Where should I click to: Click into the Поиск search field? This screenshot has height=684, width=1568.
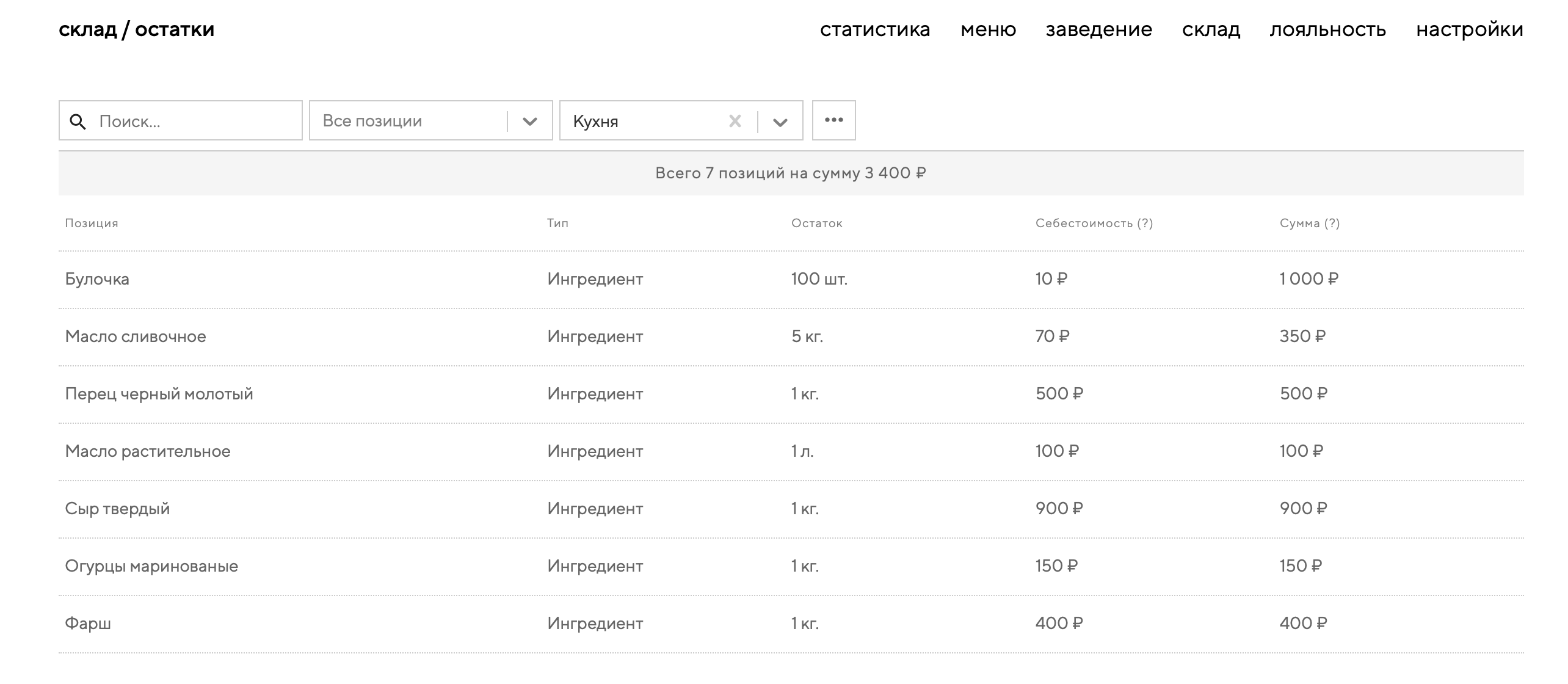(195, 122)
